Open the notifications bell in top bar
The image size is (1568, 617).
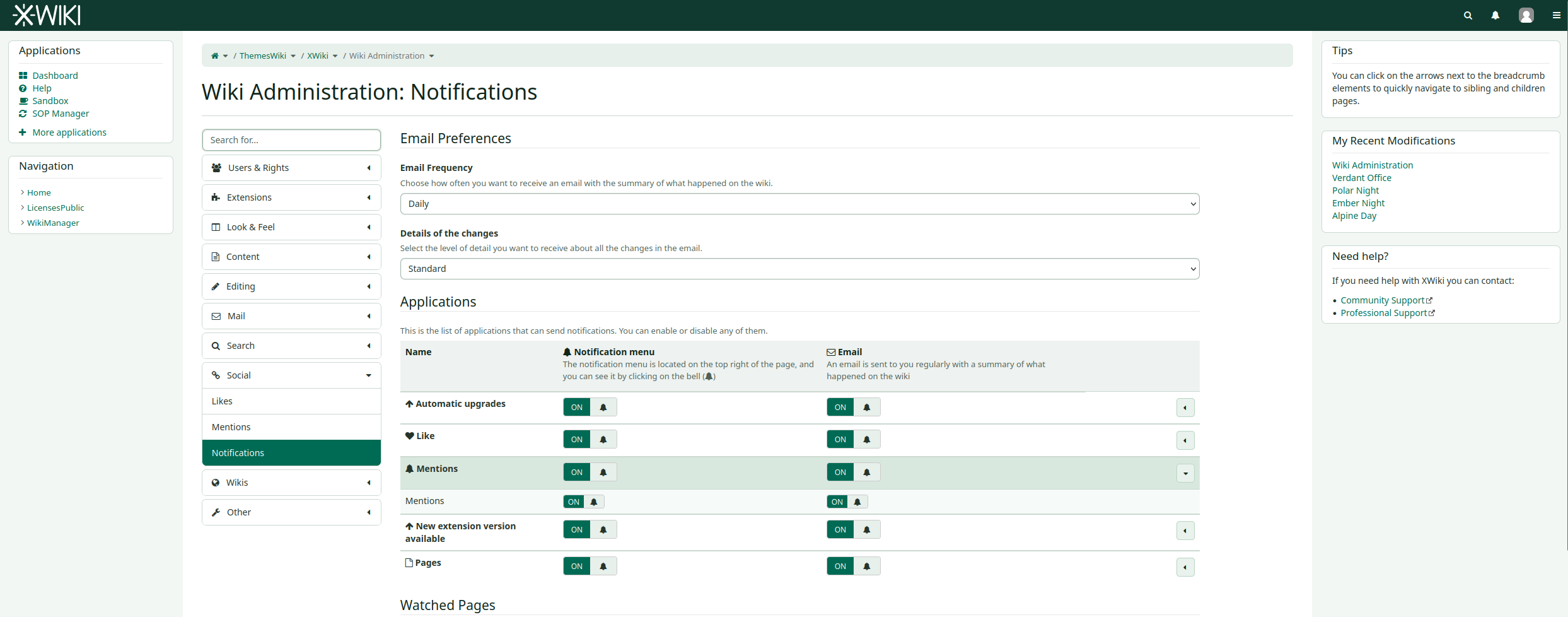coord(1495,15)
